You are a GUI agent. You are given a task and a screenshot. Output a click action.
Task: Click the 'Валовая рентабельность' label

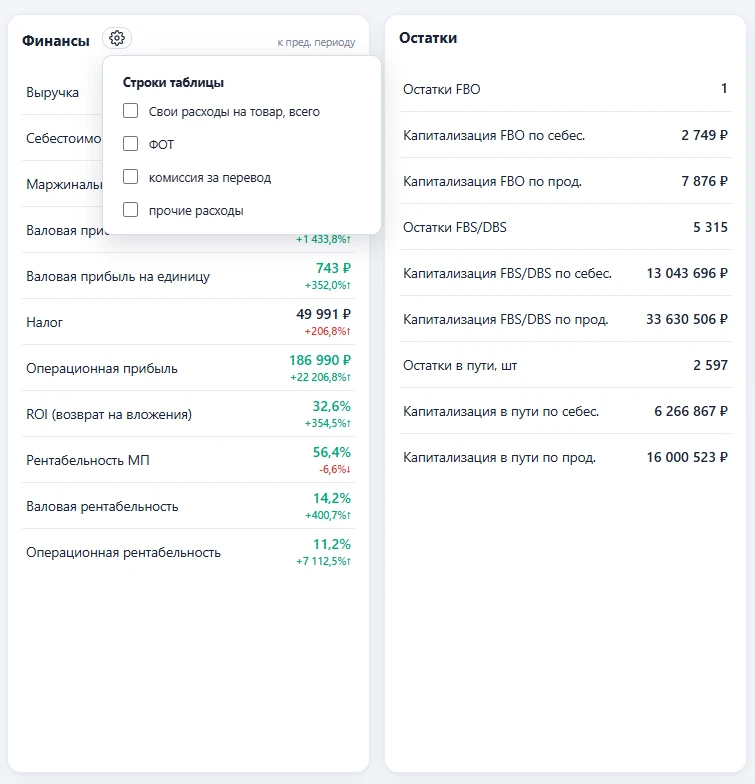(x=102, y=506)
